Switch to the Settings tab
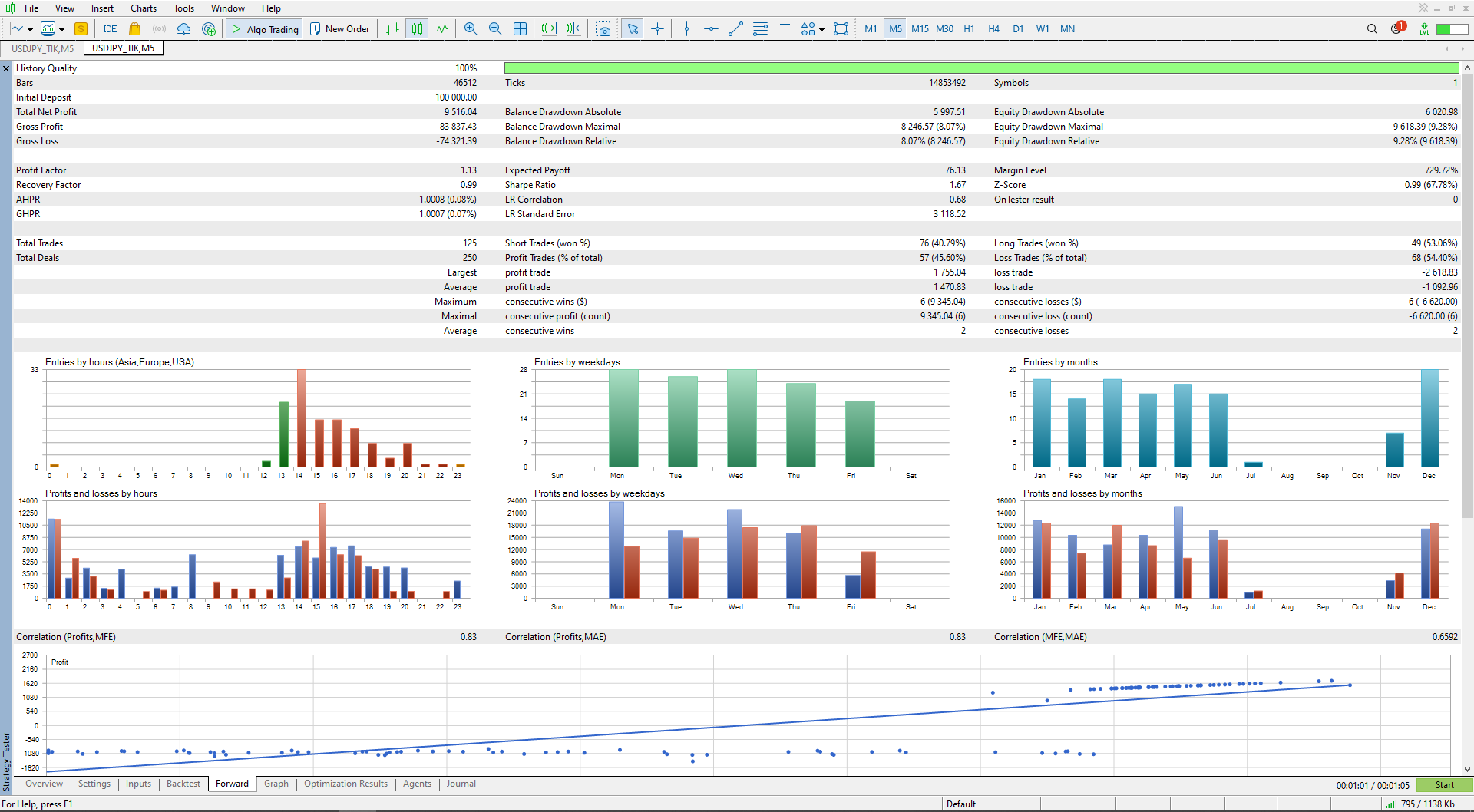The height and width of the screenshot is (812, 1474). click(x=94, y=784)
